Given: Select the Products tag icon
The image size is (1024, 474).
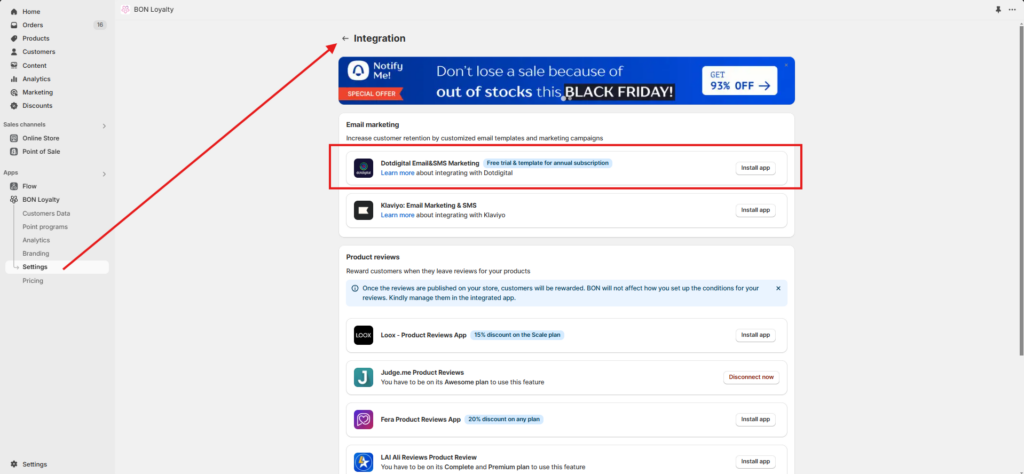Looking at the screenshot, I should [x=14, y=39].
